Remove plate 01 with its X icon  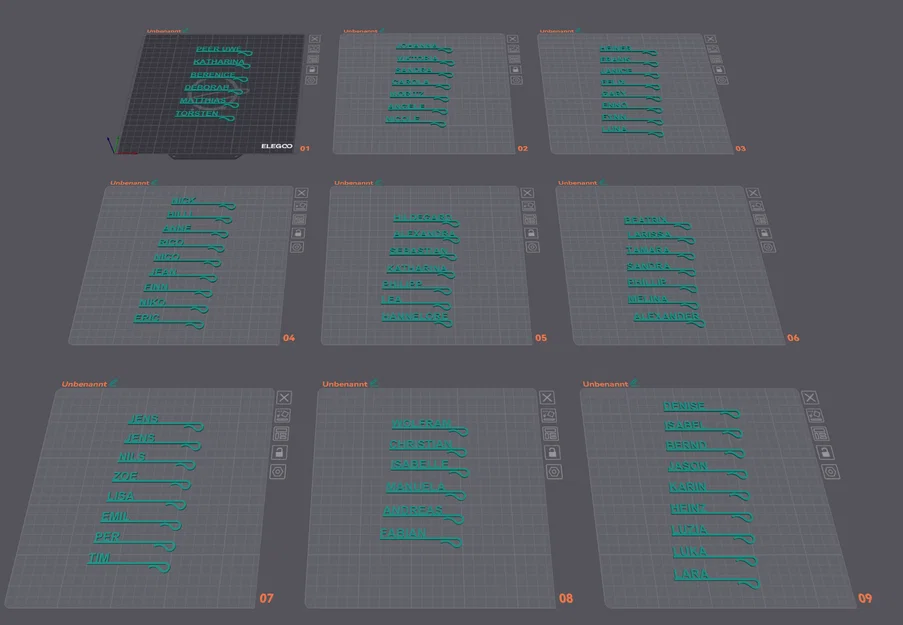[314, 39]
